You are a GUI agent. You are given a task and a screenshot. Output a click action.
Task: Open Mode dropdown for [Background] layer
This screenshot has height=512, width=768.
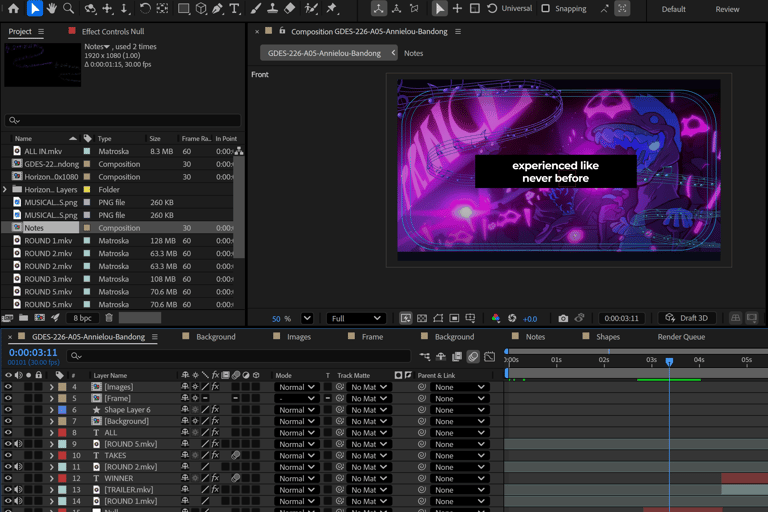click(x=297, y=421)
